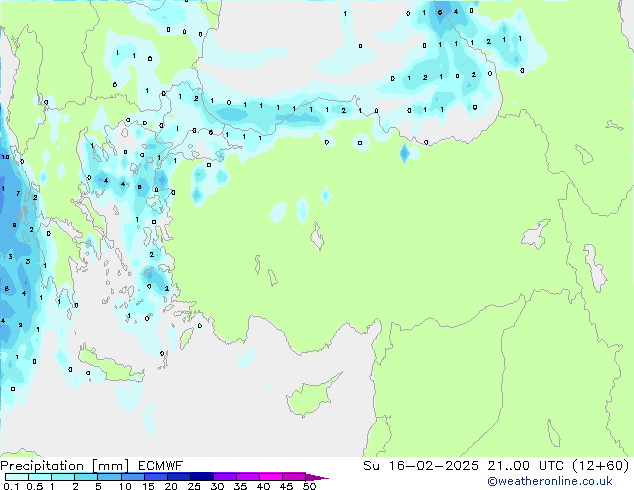
Task: Select the 30–35 mm purple legend swatch
Action: click(x=225, y=477)
